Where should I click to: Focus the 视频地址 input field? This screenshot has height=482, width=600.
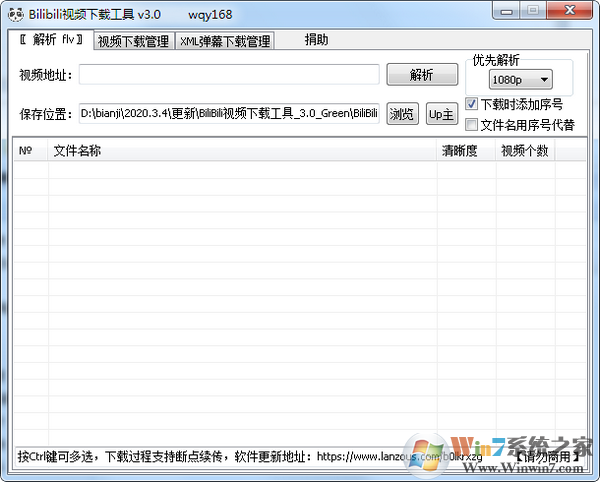(x=229, y=75)
